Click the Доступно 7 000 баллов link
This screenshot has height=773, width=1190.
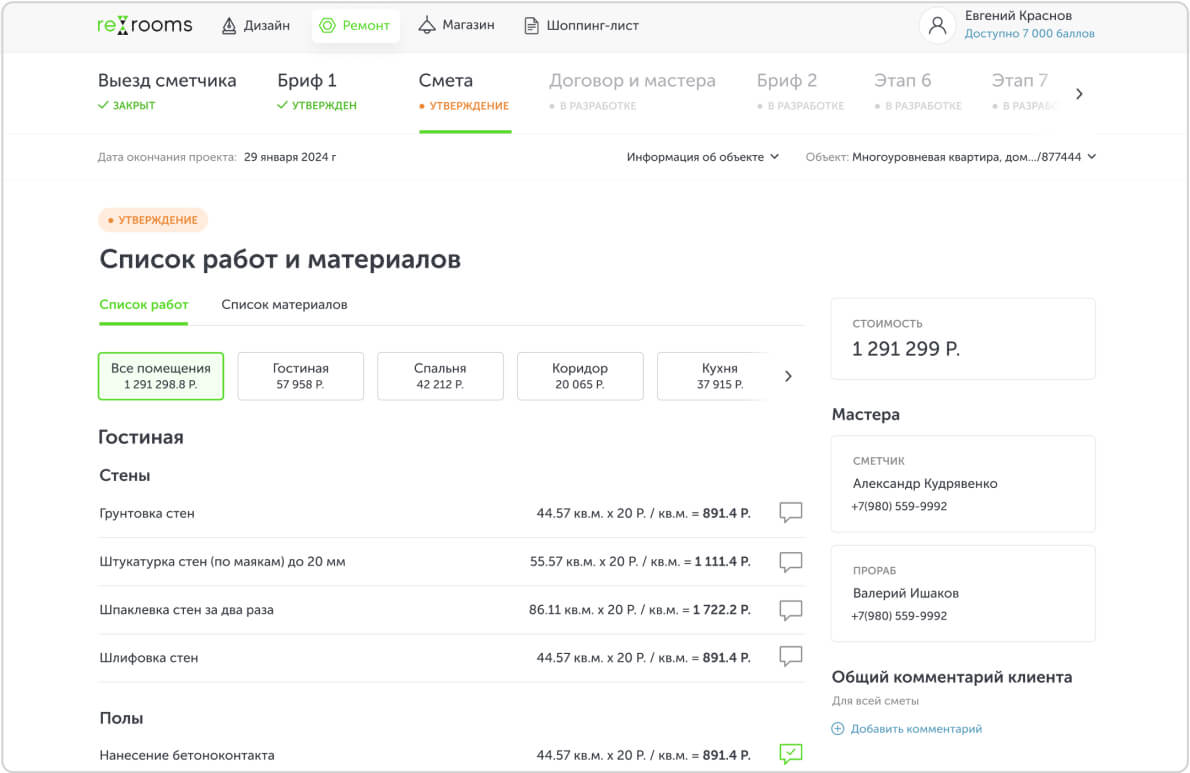[x=1029, y=34]
